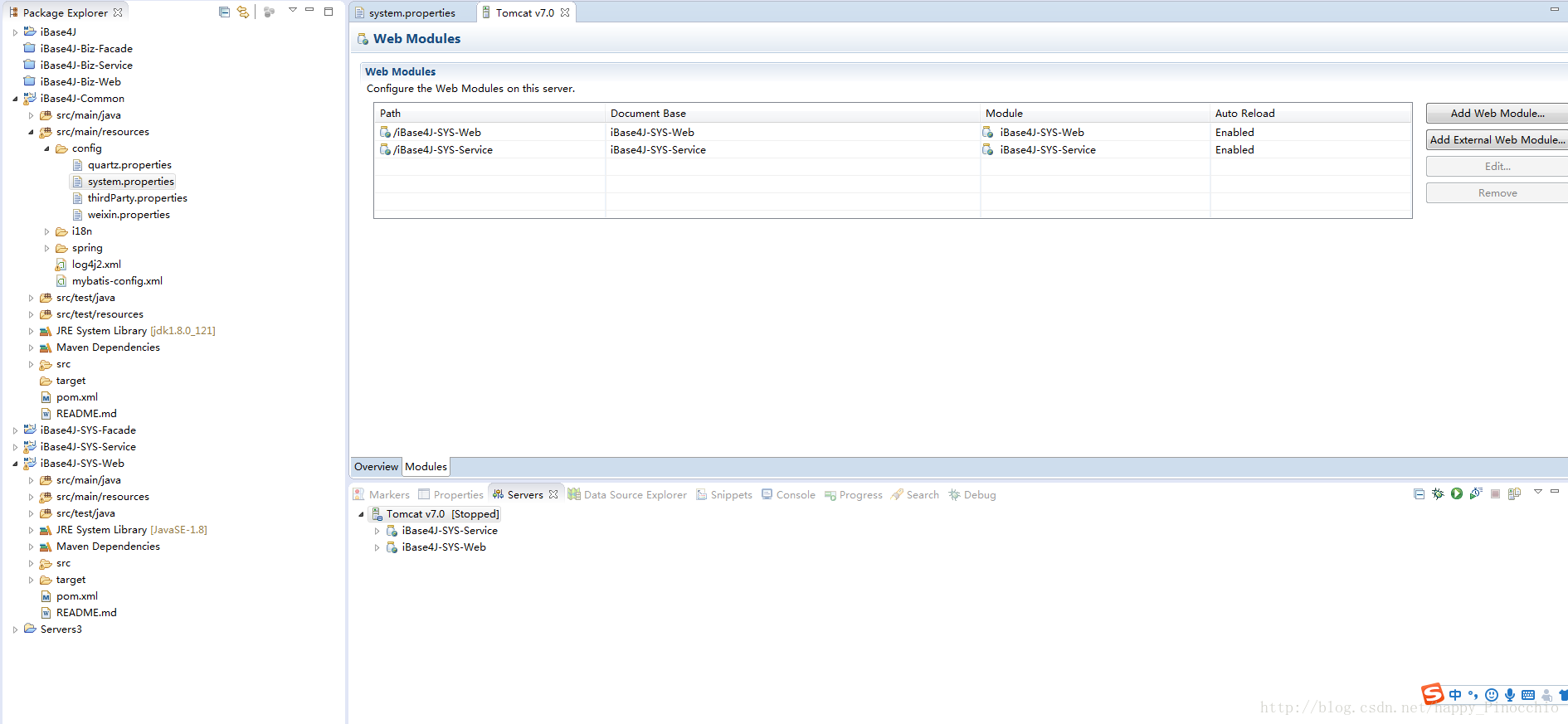Screen dimensions: 1568x724
Task: Click the Edit button for web modules
Action: (1497, 167)
